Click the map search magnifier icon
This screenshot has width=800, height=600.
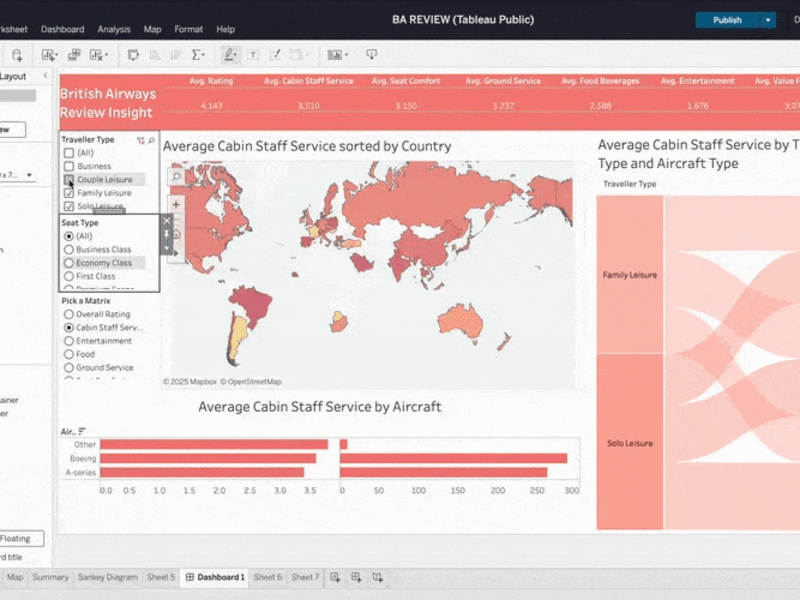tap(176, 177)
